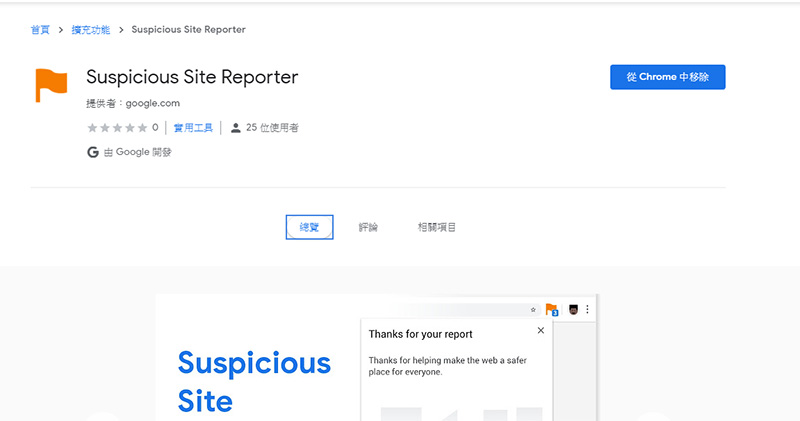The height and width of the screenshot is (421, 800).
Task: Click the bookmark star in screenshot preview
Action: [533, 310]
